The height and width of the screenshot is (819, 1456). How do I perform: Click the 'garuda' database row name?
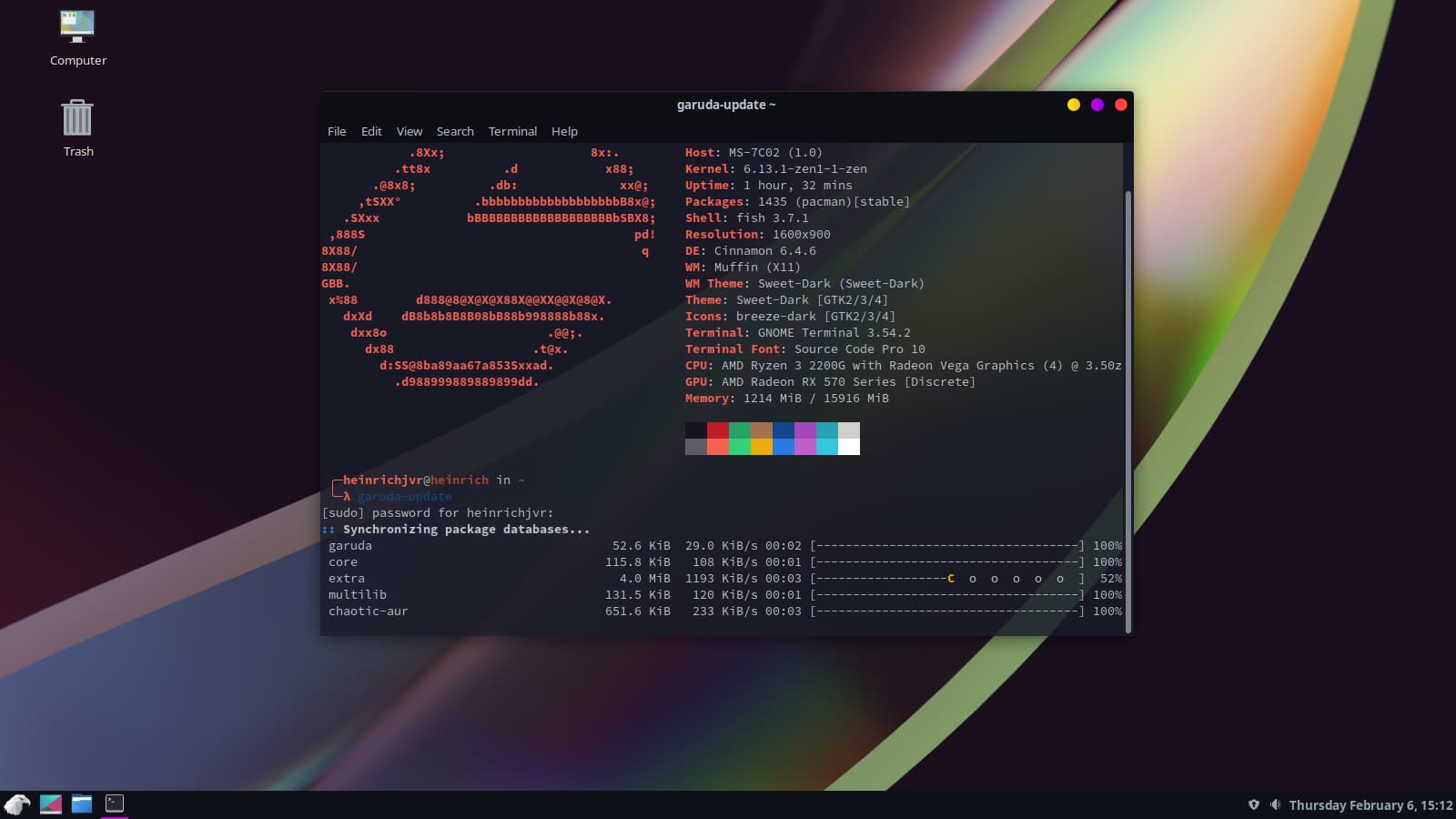coord(350,546)
